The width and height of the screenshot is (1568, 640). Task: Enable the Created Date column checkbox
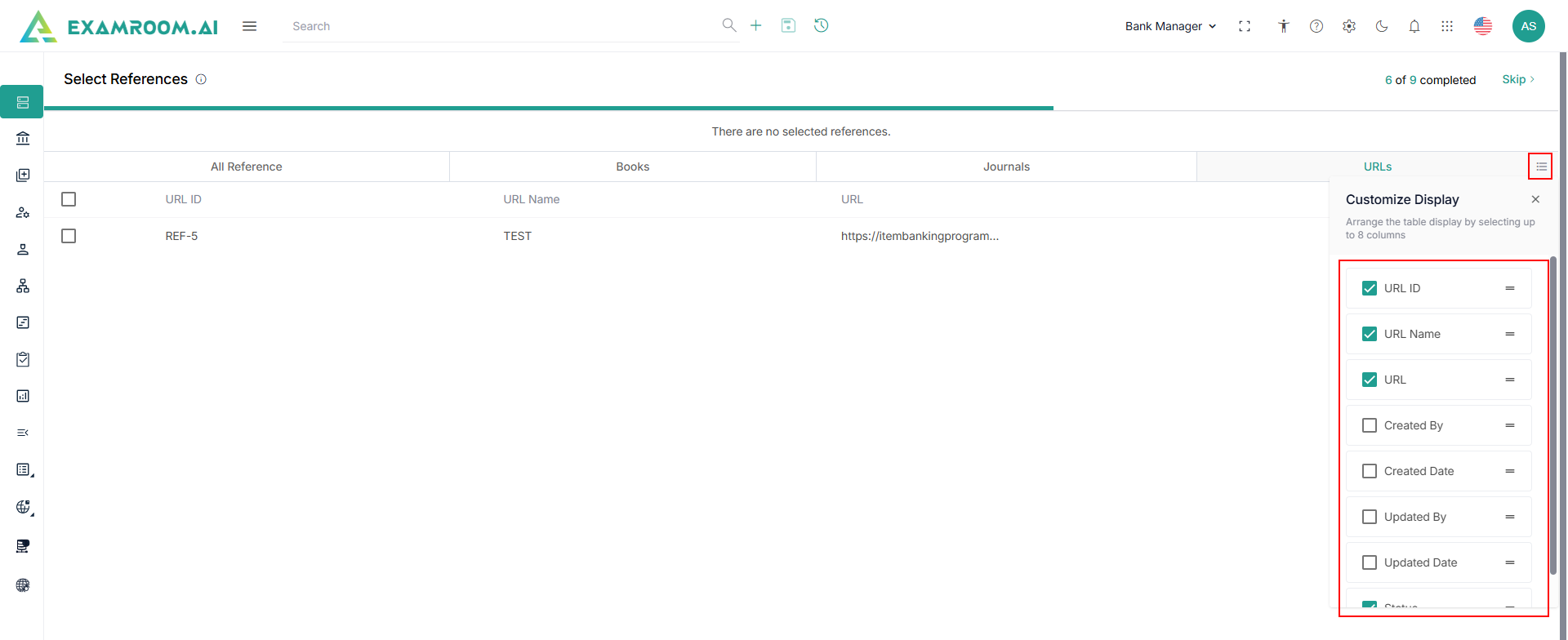(1370, 471)
